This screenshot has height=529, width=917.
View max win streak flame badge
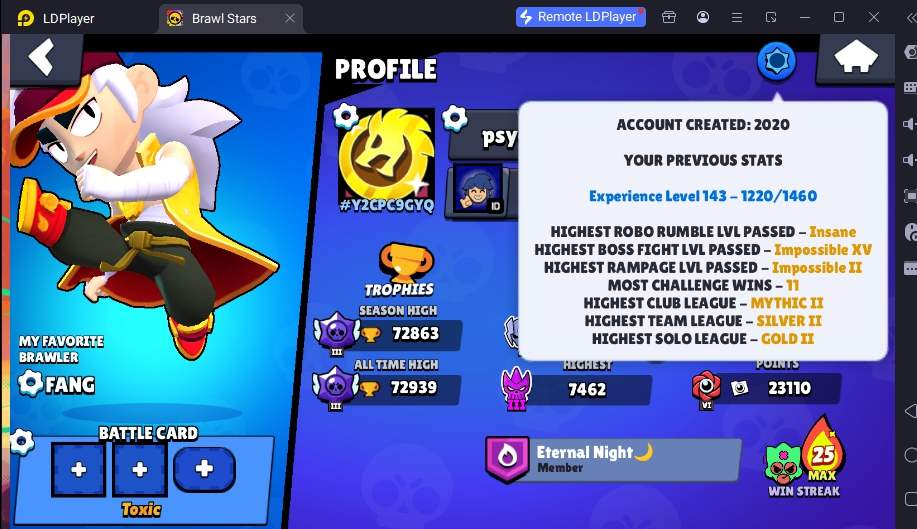click(822, 452)
